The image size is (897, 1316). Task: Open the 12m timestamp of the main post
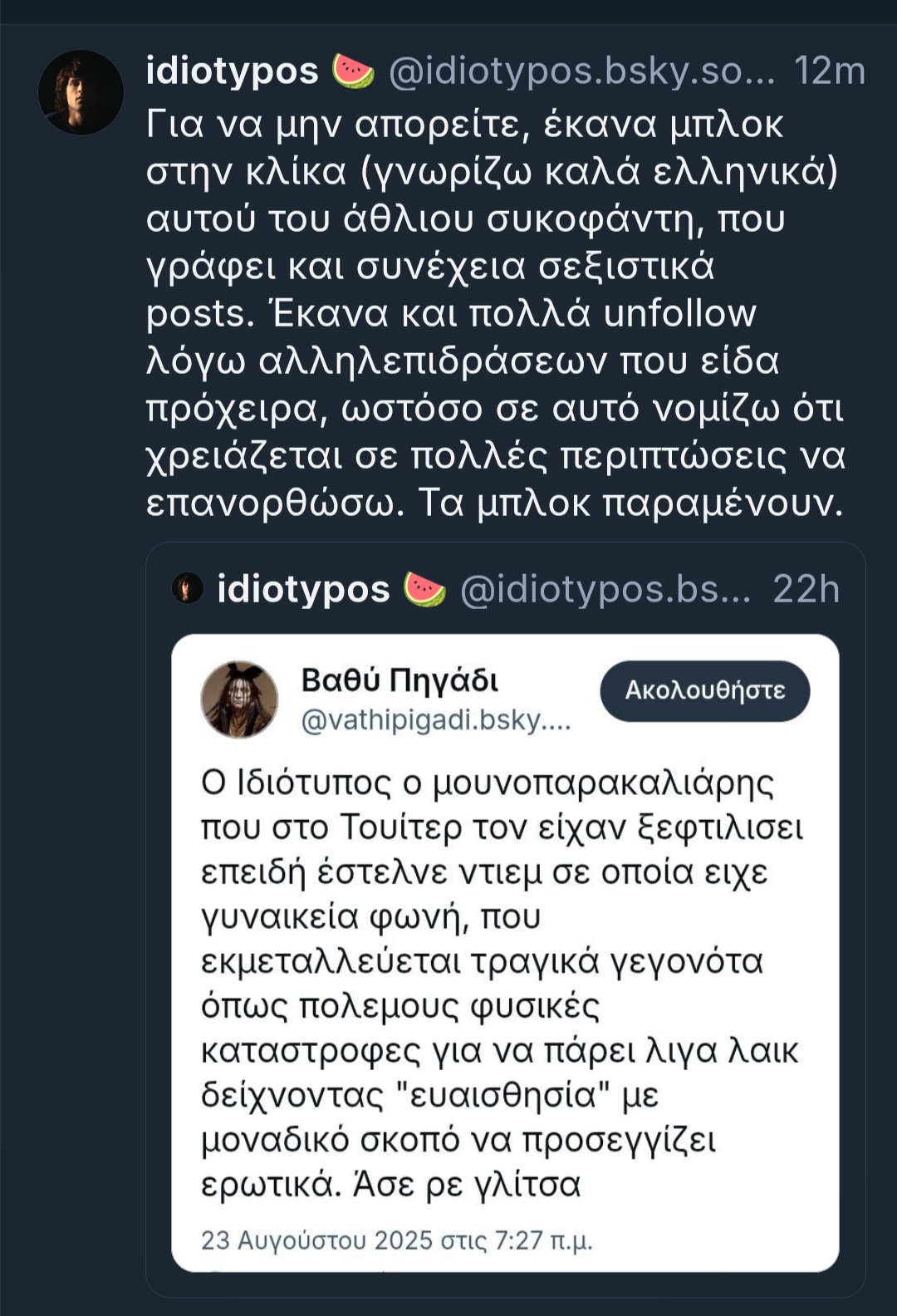[829, 71]
